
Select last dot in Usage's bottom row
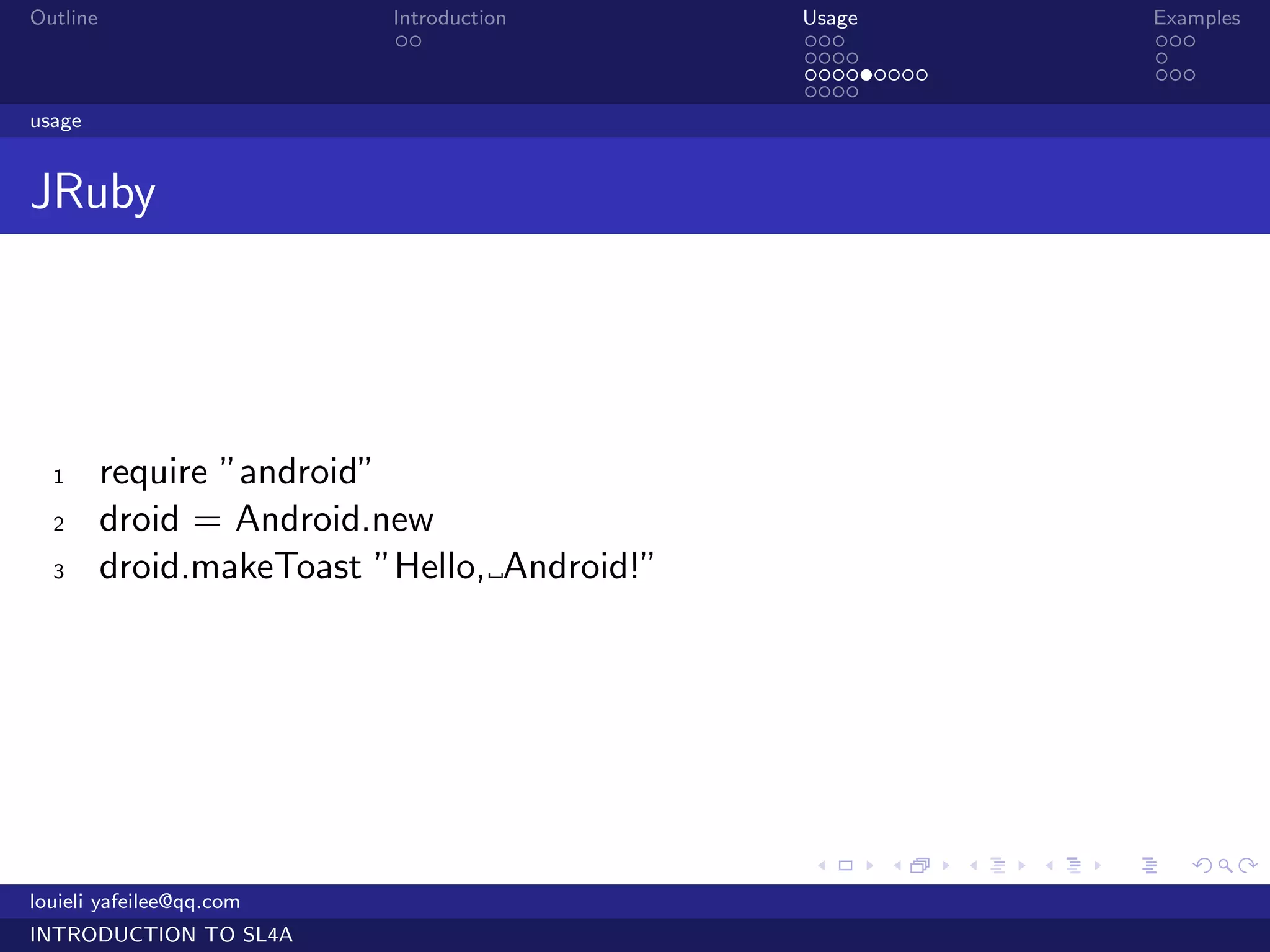852,92
